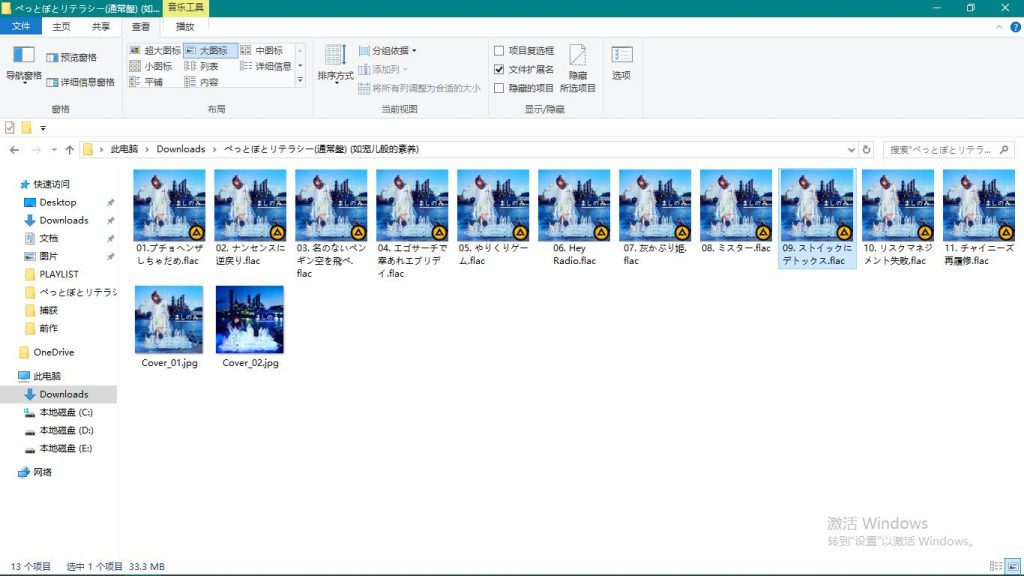Enable Hidden items (隐藏的项目) checkbox

524,88
